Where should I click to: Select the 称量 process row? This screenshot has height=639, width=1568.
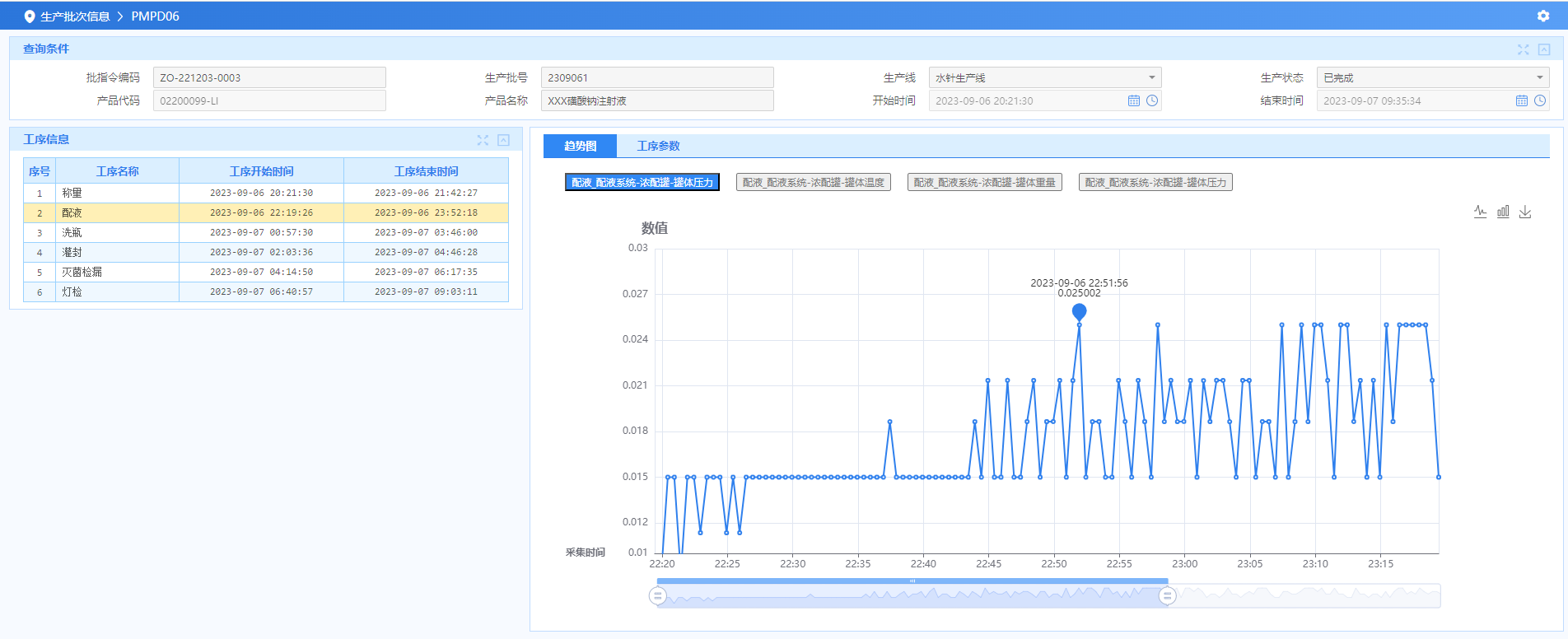point(266,193)
